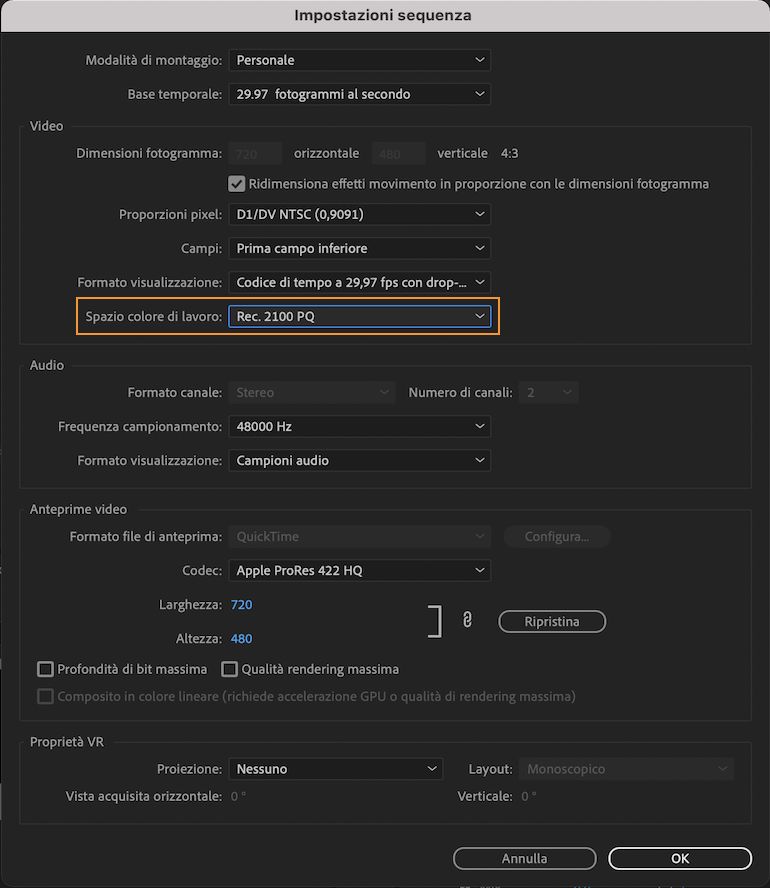
Task: Click the Larghezza value 720
Action: coord(241,604)
